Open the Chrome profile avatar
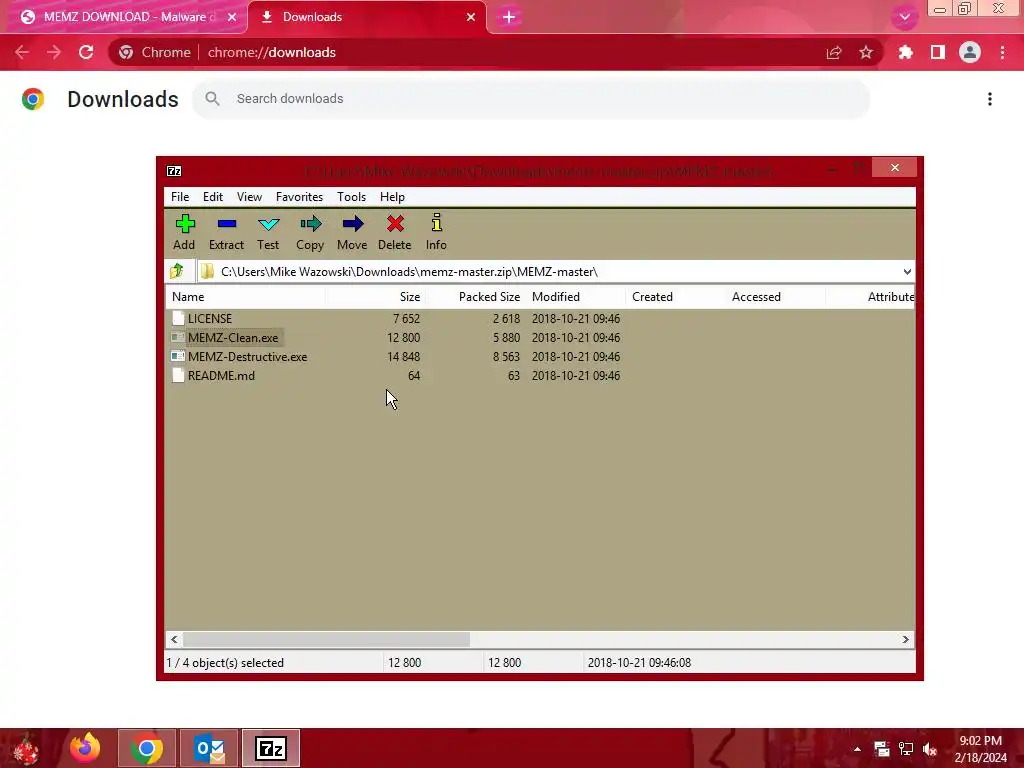Image resolution: width=1024 pixels, height=768 pixels. pos(970,52)
